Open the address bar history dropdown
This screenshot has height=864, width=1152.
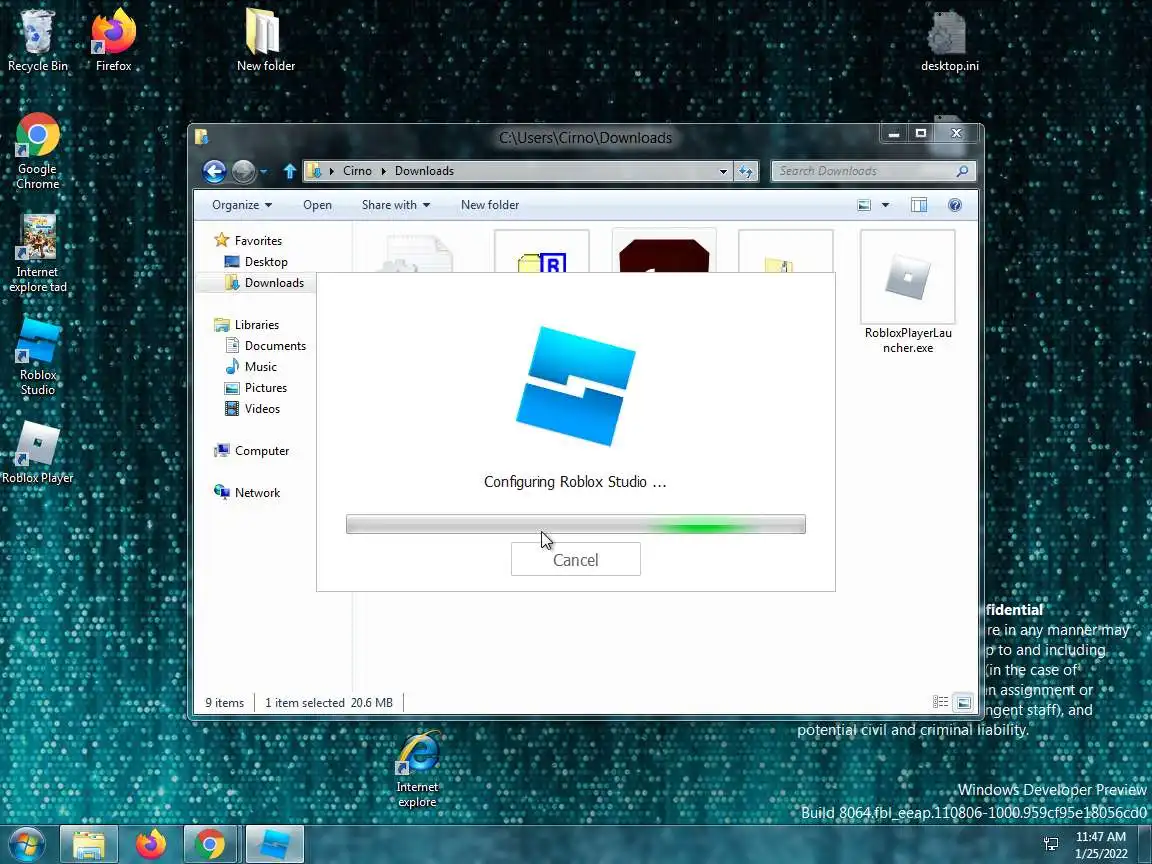click(x=723, y=171)
